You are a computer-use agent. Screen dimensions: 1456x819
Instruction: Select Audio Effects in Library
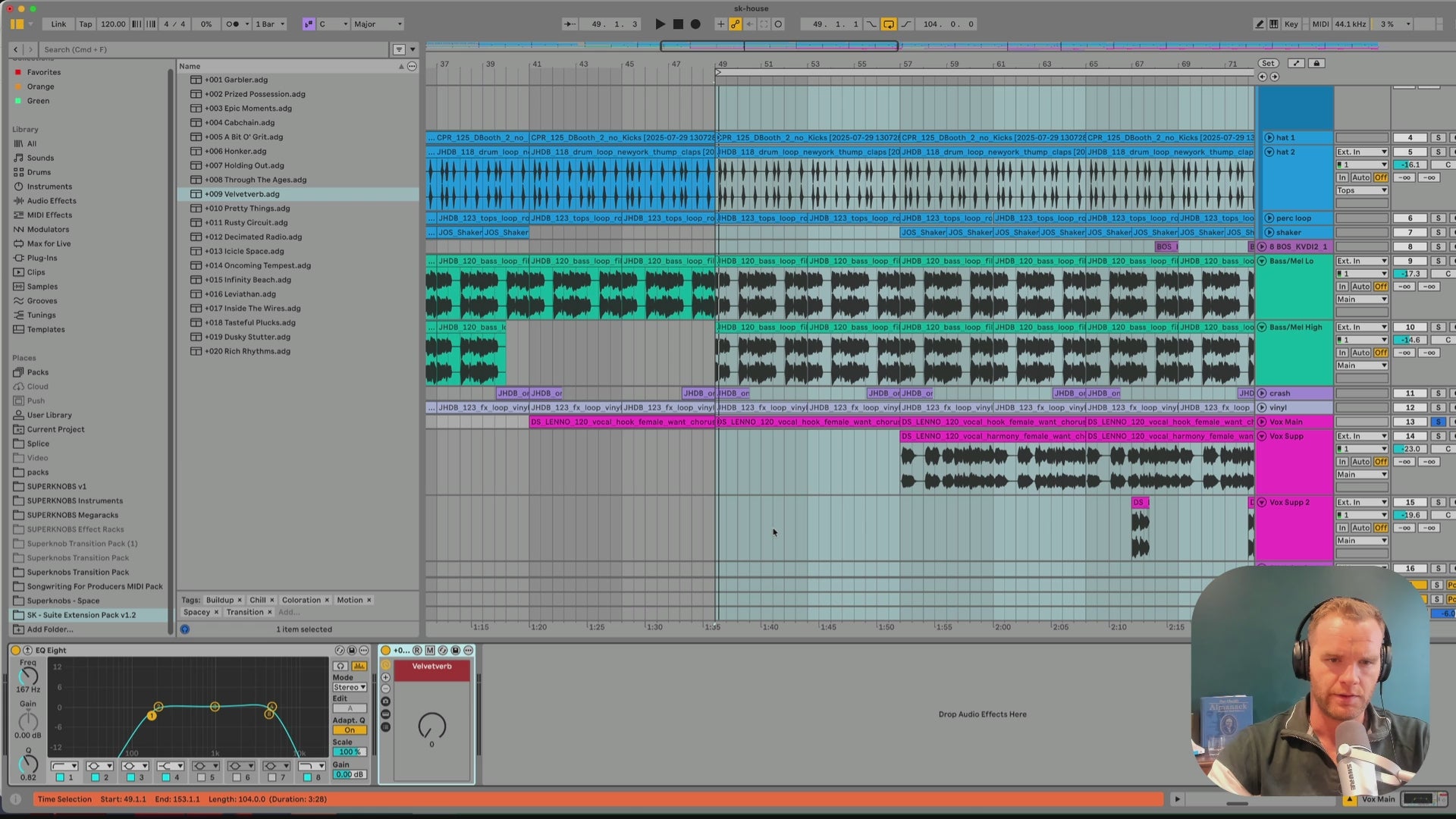52,201
